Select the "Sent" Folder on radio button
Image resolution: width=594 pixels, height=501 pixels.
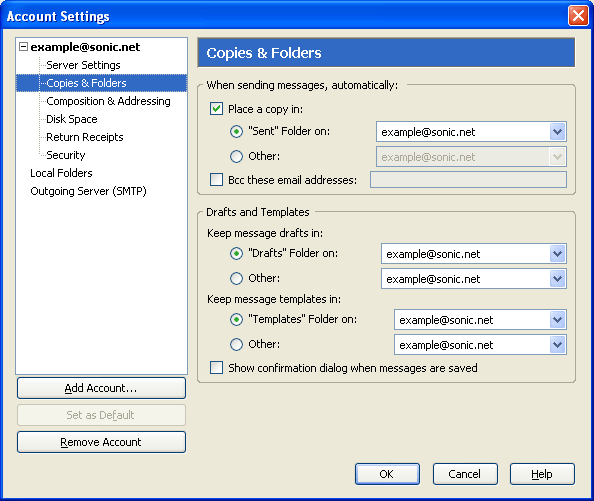coord(236,131)
